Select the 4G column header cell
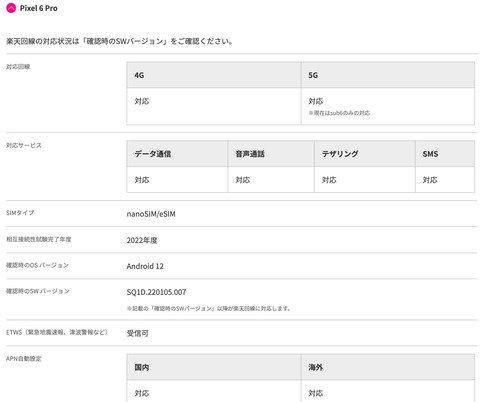The width and height of the screenshot is (480, 402). pos(214,75)
